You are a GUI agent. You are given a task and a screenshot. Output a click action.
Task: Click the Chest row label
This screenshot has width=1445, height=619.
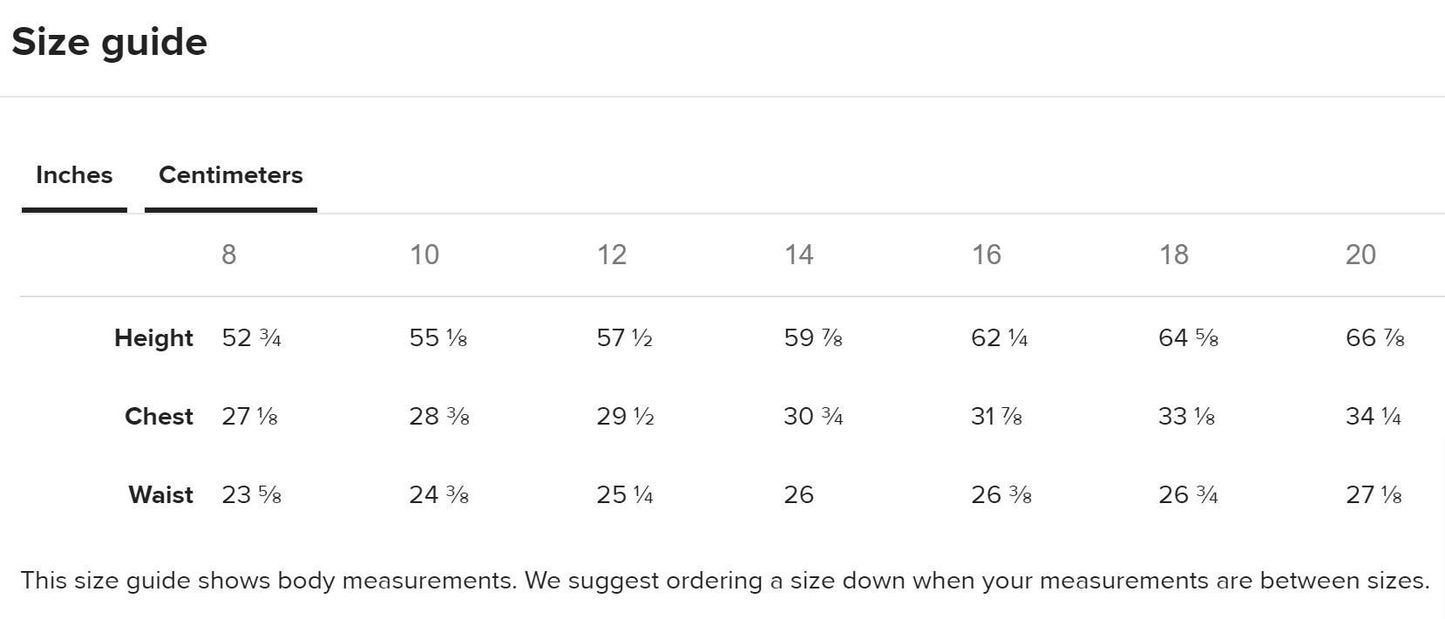[x=158, y=416]
